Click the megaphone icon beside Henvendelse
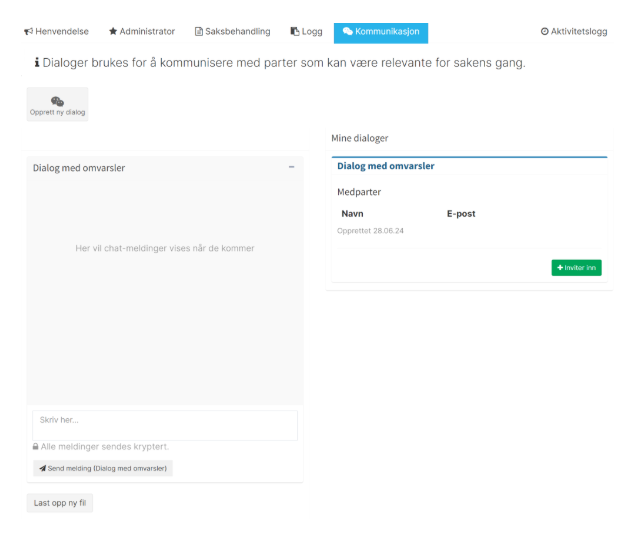 pos(28,32)
